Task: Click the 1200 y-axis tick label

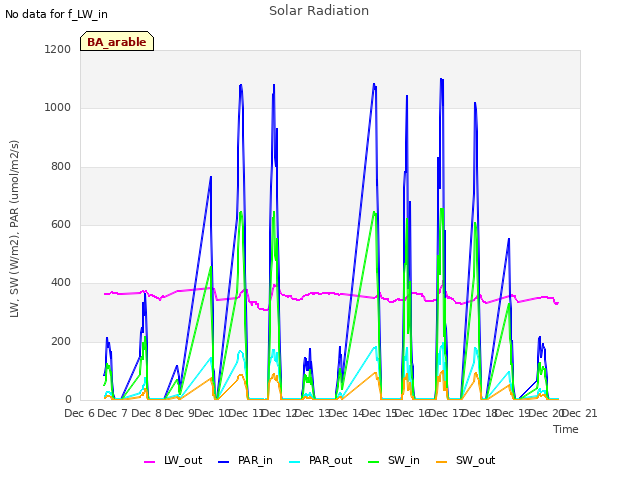Action: click(x=58, y=49)
